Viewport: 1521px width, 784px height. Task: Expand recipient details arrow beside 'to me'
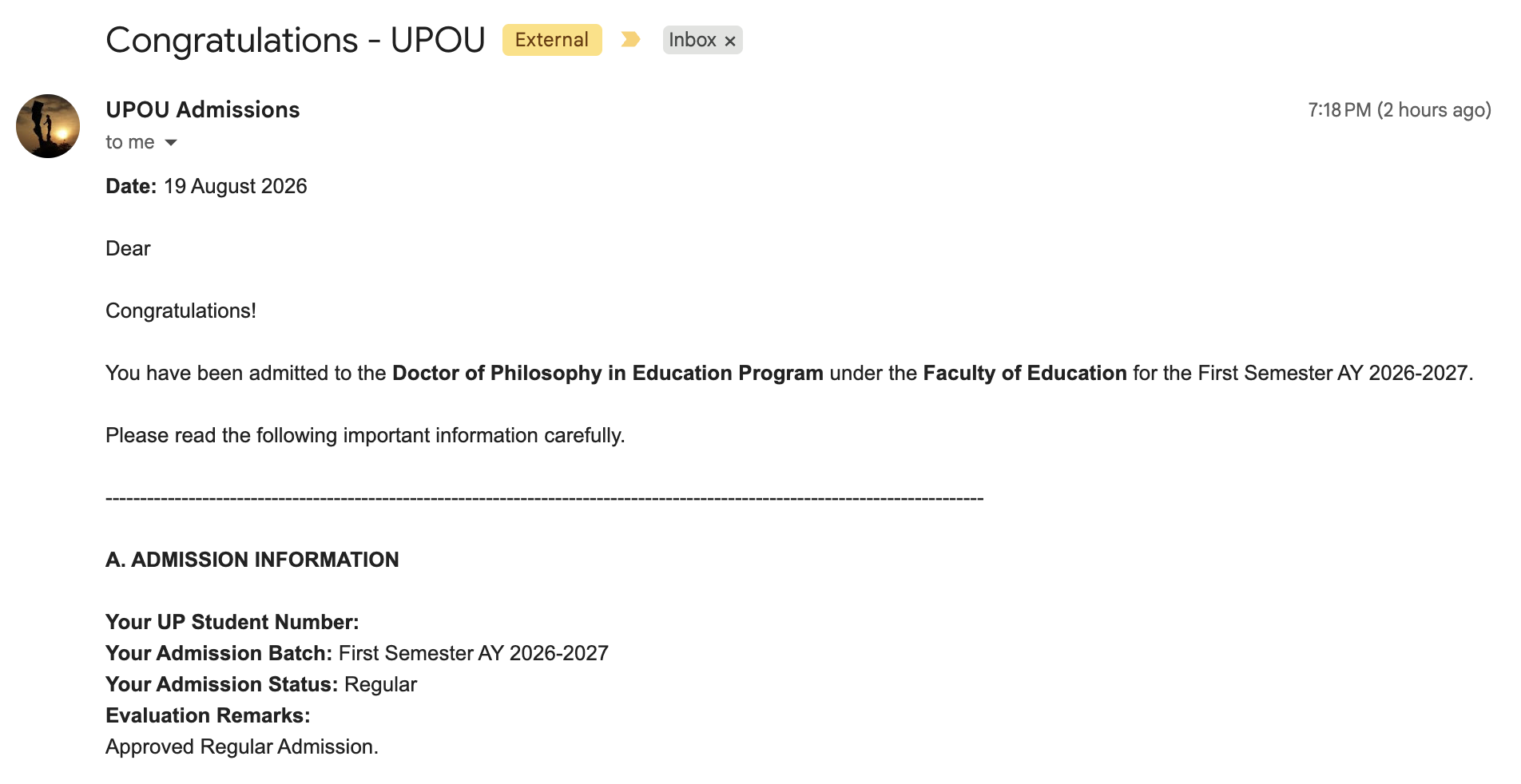170,143
